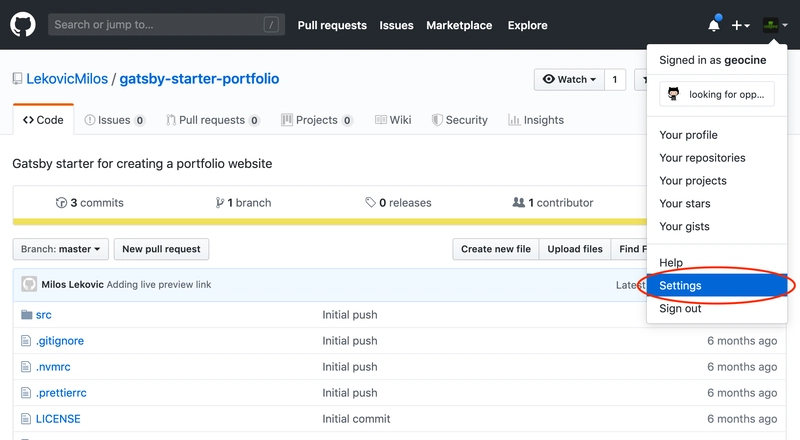Switch to the Projects tab
800x440 pixels.
point(317,120)
